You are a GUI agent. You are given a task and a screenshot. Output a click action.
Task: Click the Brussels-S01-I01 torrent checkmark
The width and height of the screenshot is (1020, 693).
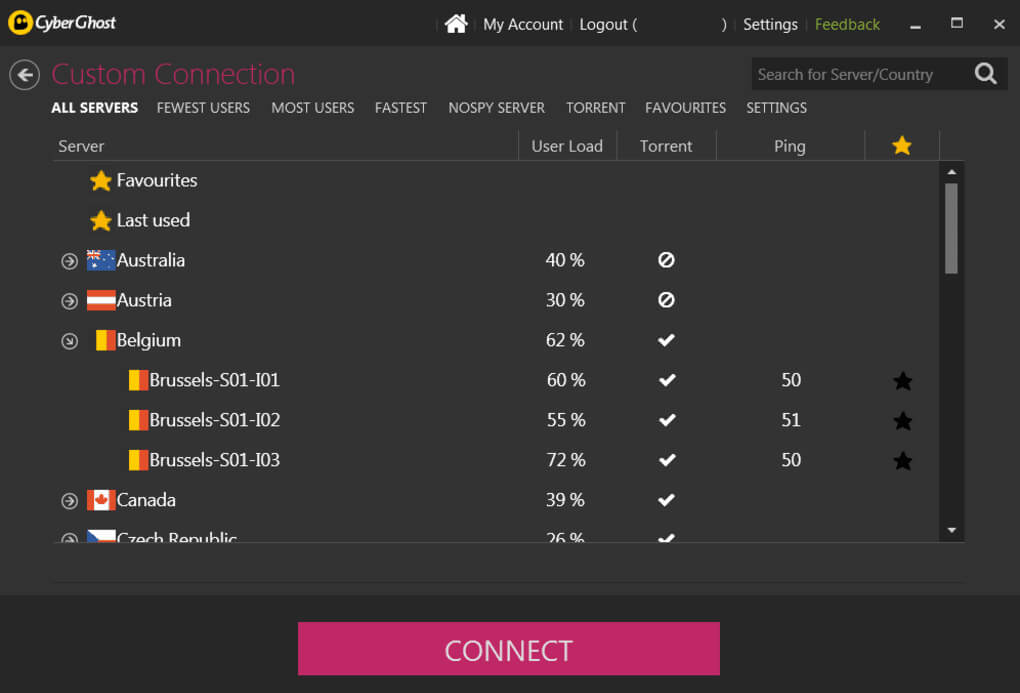tap(667, 380)
